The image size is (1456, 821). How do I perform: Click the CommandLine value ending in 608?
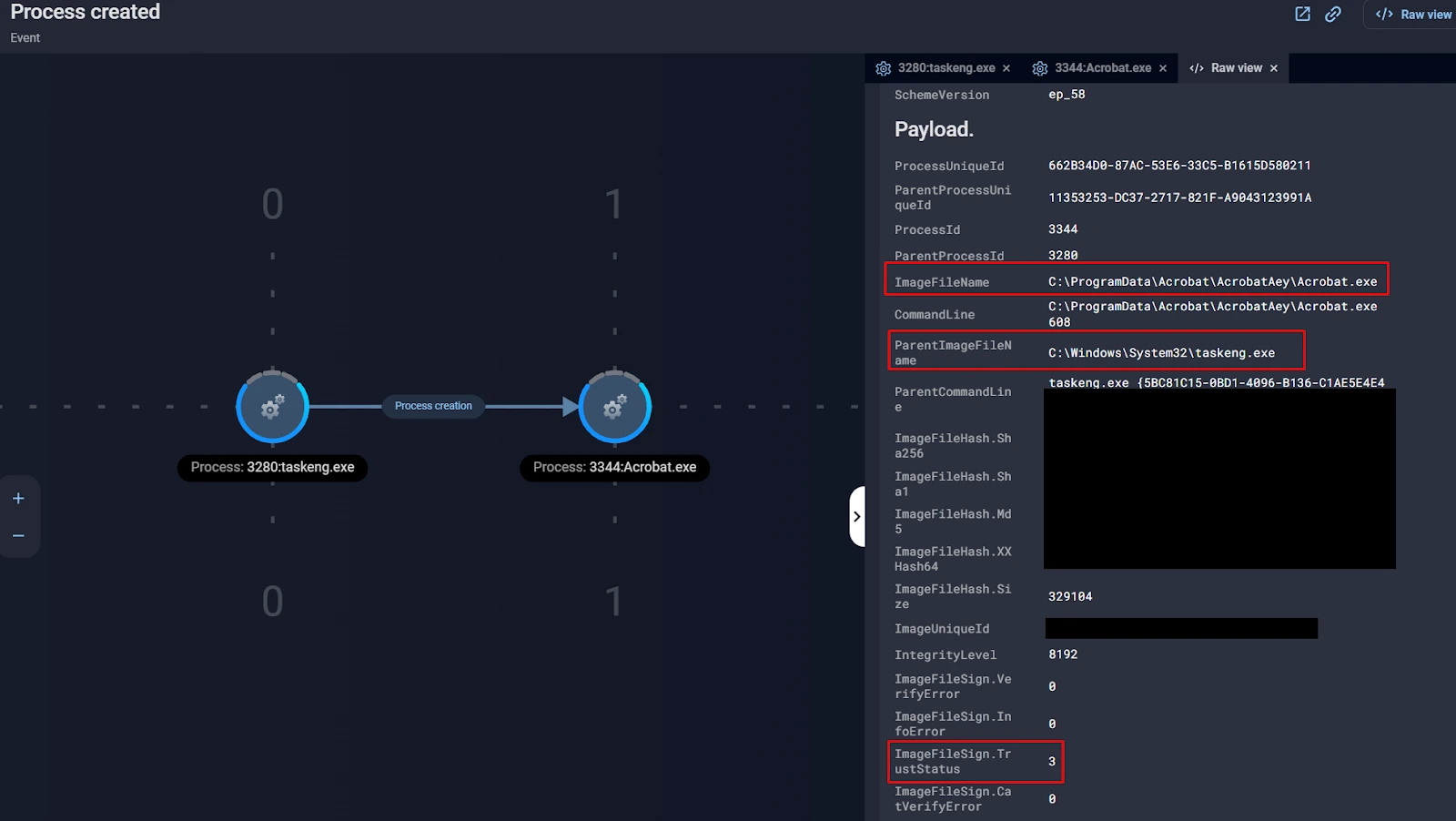coord(1212,314)
